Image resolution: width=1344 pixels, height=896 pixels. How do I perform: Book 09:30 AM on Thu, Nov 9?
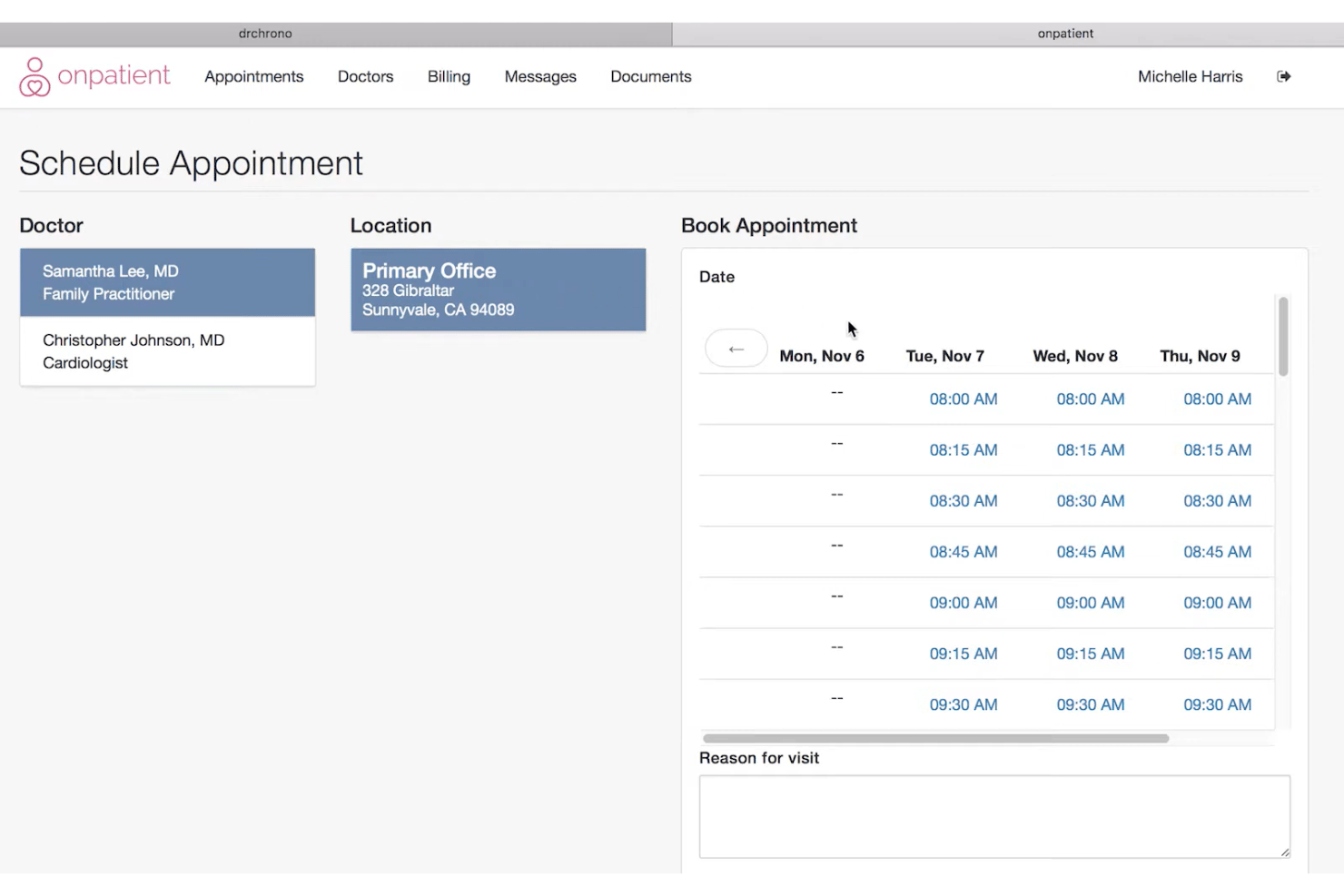click(1218, 704)
